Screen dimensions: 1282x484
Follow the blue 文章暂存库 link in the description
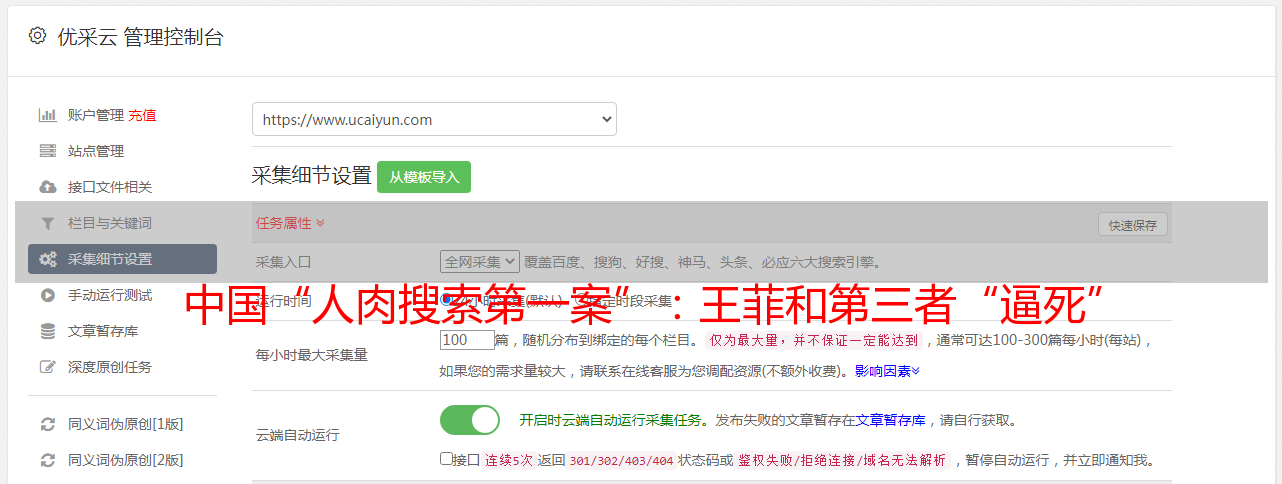point(891,420)
